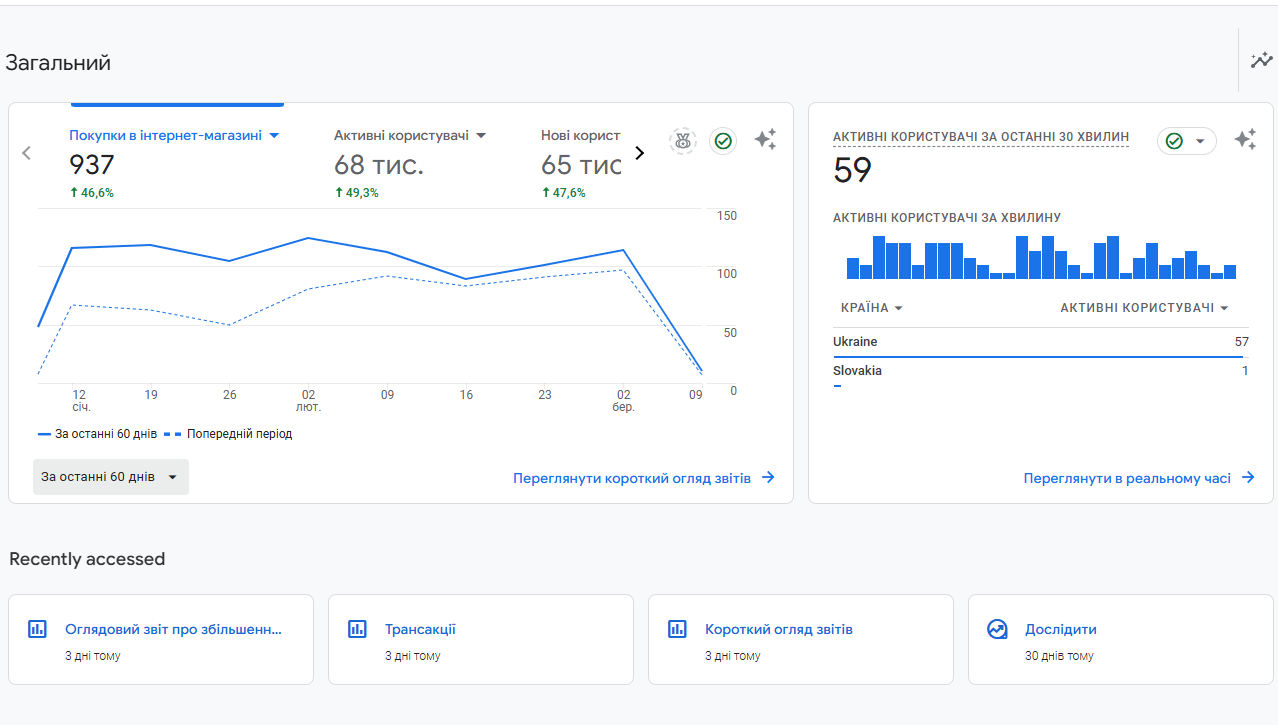Click explore icon on Дослідити card
This screenshot has width=1278, height=725.
997,629
